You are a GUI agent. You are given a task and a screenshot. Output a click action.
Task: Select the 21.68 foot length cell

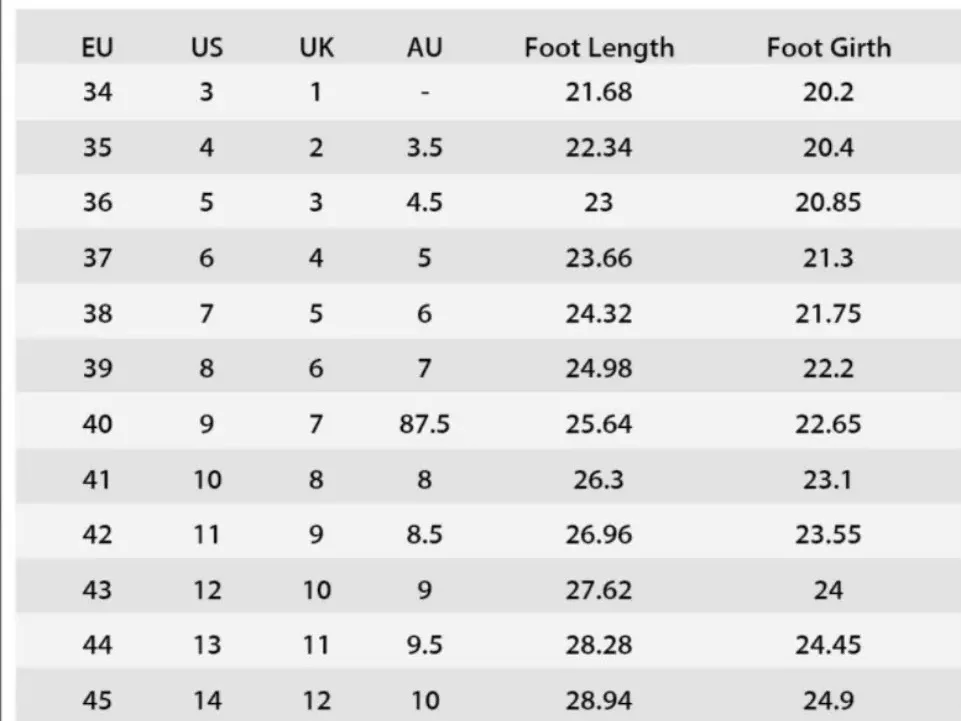[598, 93]
